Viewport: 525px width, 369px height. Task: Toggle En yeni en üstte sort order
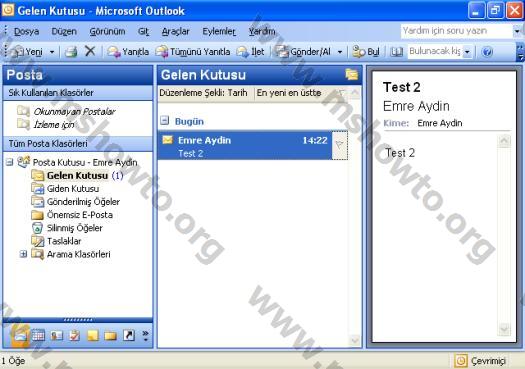tap(289, 93)
